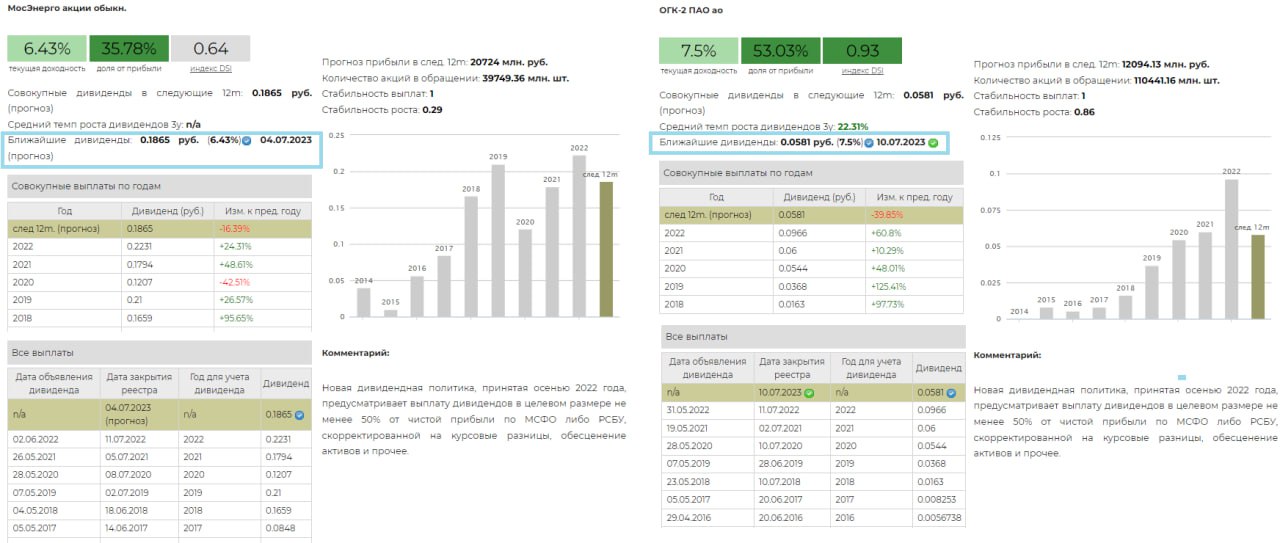Click Mosenergo +24.31% change cell

262,246
